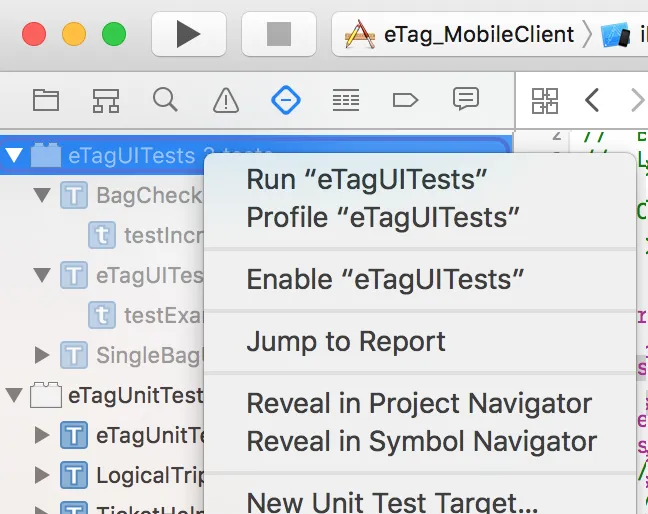Click the Run (play) button in toolbar
Screen dimensions: 648x514
pyautogui.click(x=188, y=35)
